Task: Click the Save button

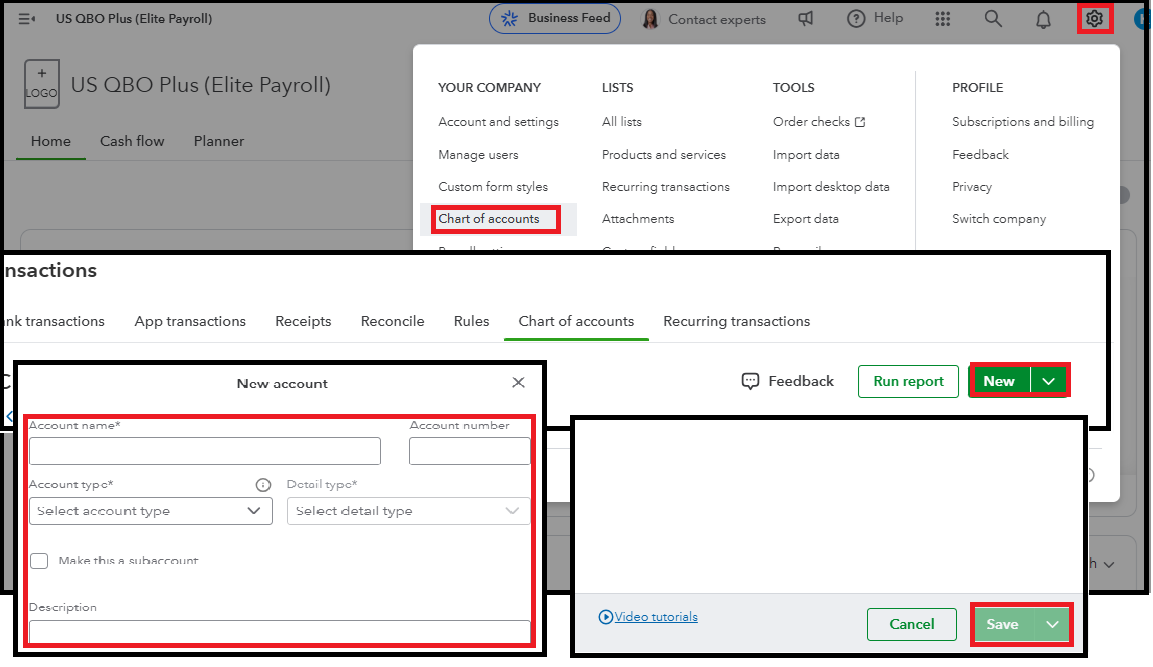Action: (1003, 624)
